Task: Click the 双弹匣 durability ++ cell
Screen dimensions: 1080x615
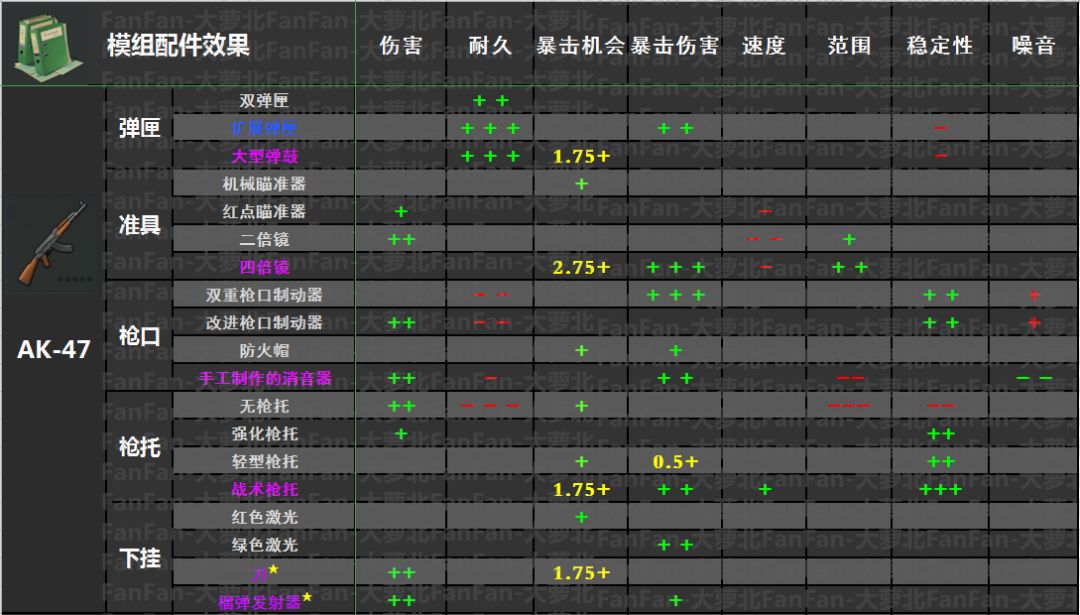Action: coord(490,101)
